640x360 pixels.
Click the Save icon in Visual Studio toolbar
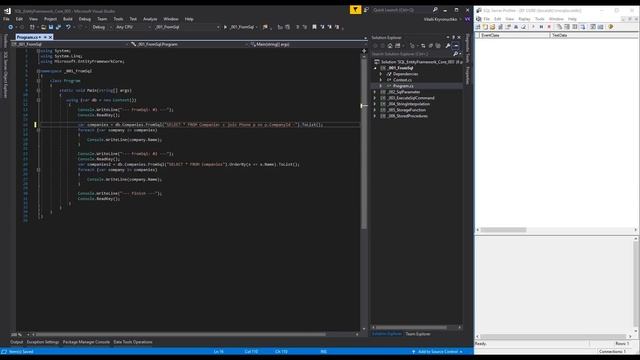click(51, 27)
